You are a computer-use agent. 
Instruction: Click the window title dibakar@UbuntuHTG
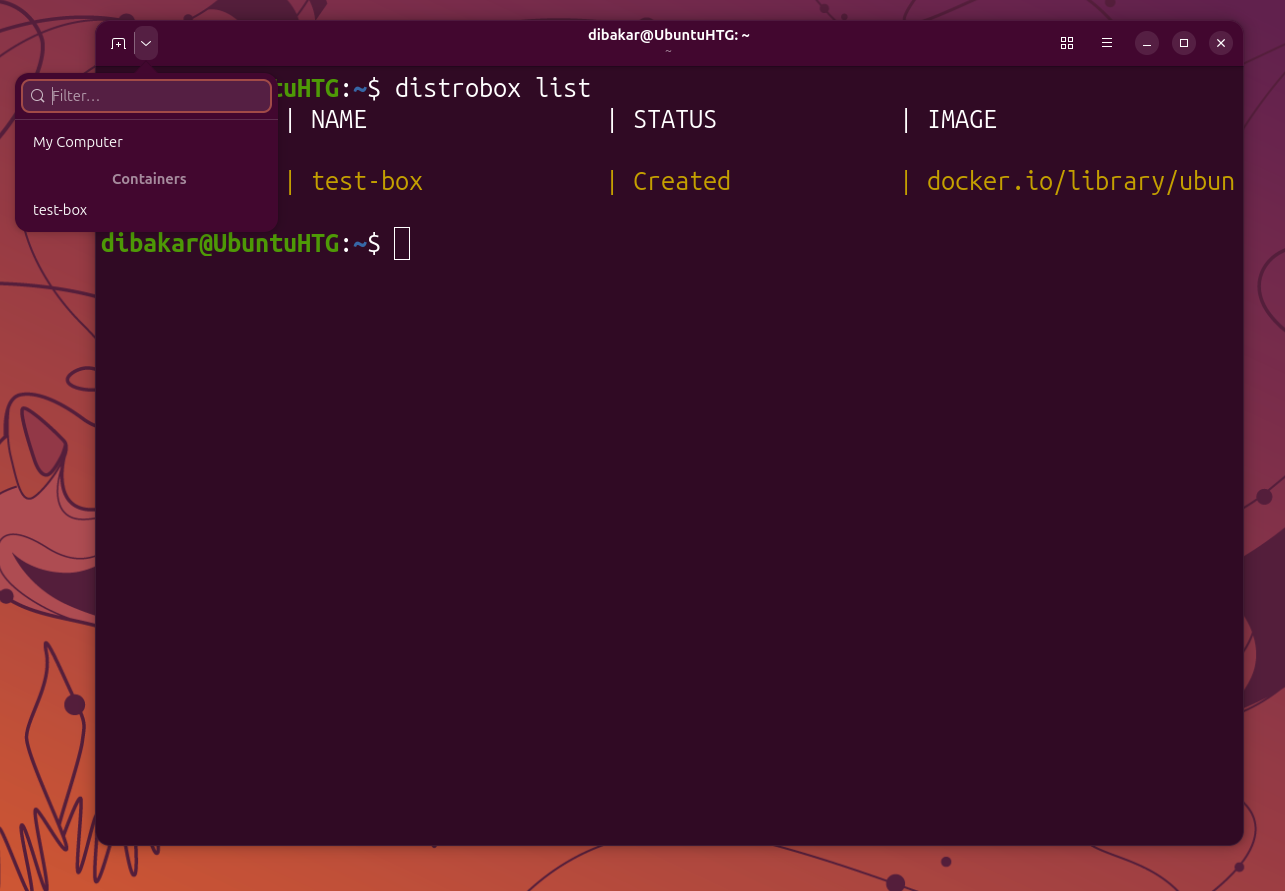(x=669, y=35)
